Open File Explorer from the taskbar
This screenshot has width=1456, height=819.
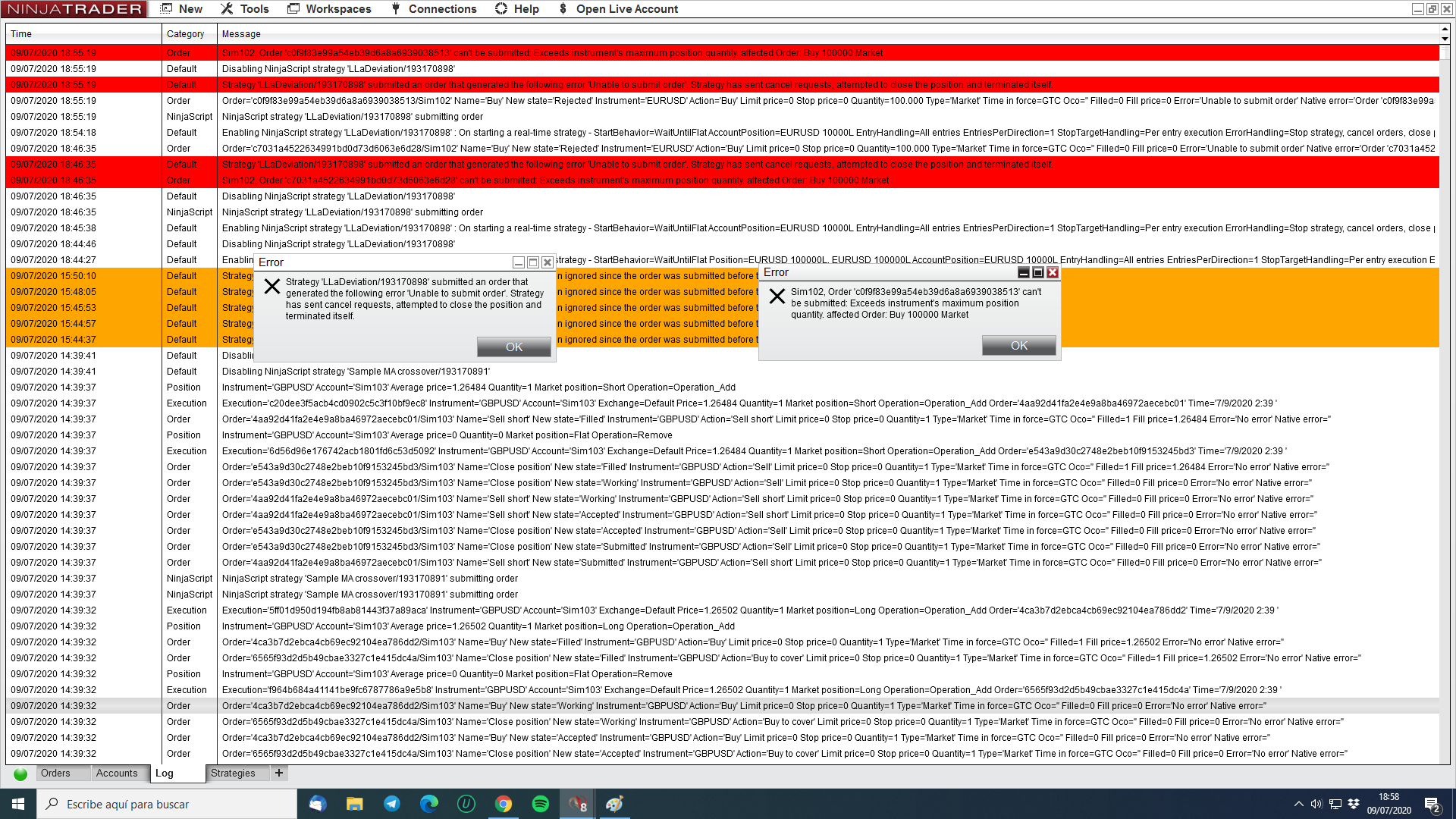coord(355,804)
